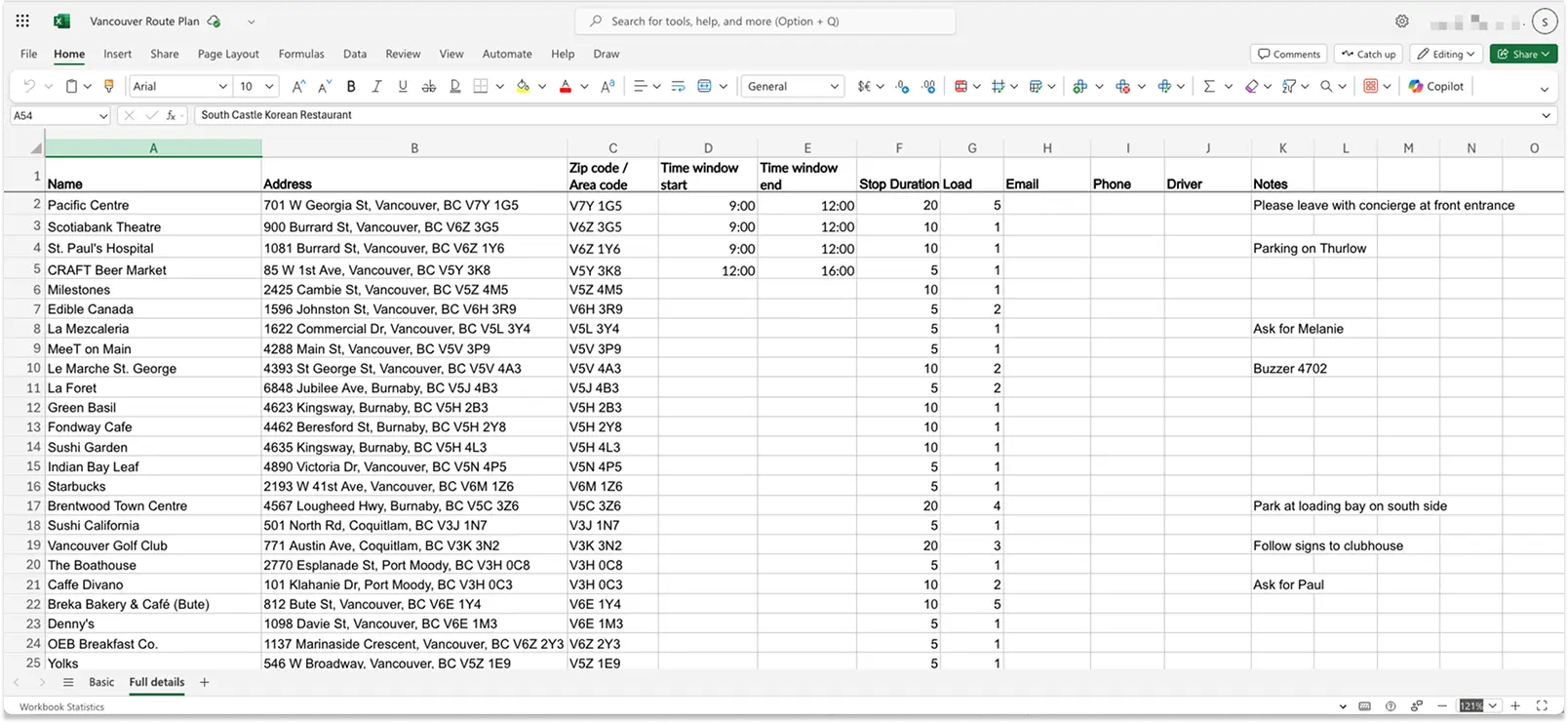This screenshot has height=723, width=1568.
Task: Open settings gear icon
Action: 1402,21
